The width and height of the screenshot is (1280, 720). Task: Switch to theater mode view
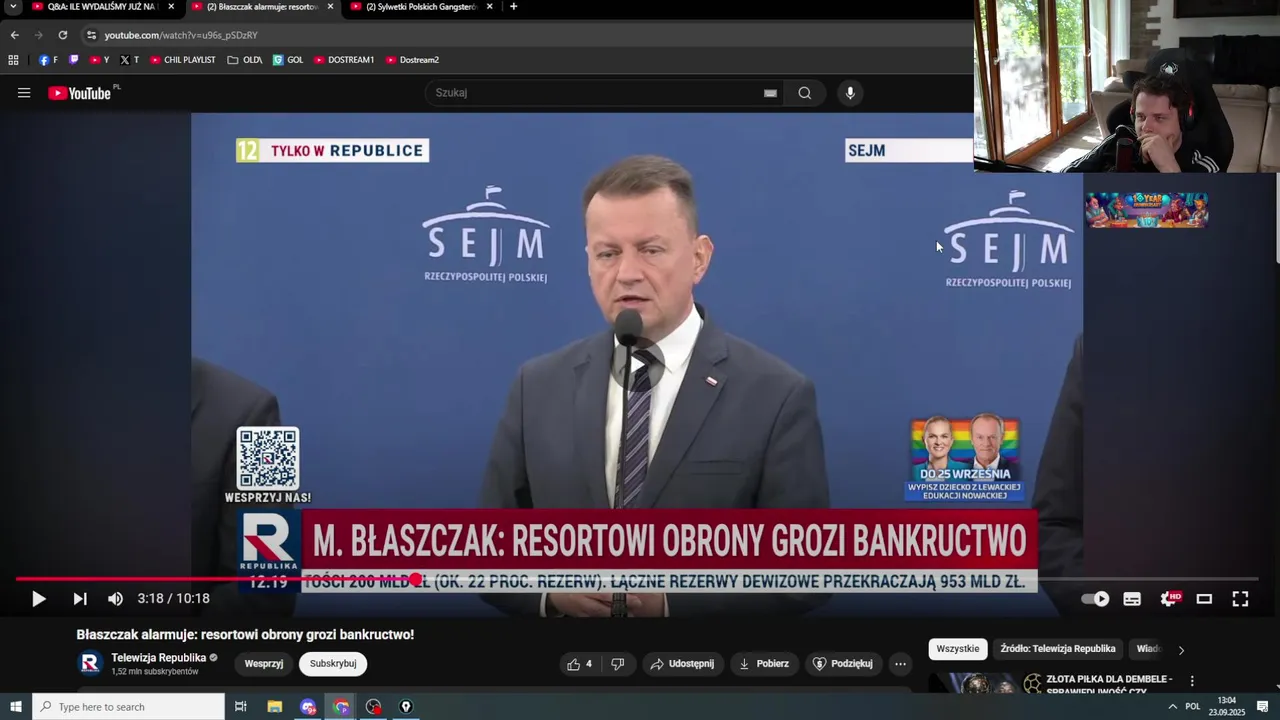(x=1204, y=599)
